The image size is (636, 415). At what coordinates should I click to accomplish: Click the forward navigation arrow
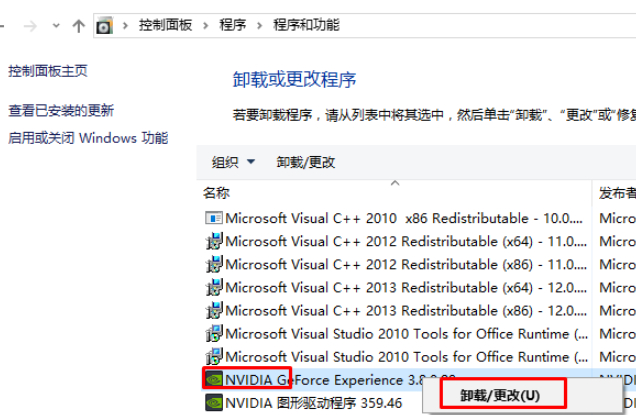tap(30, 27)
